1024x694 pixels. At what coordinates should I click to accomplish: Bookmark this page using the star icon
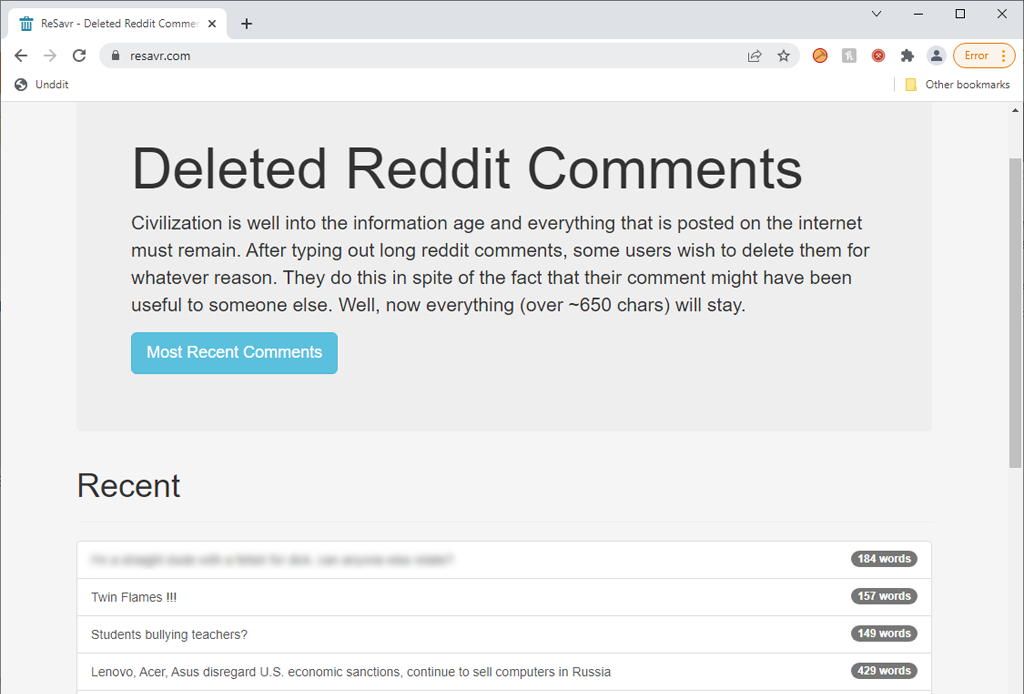point(784,56)
